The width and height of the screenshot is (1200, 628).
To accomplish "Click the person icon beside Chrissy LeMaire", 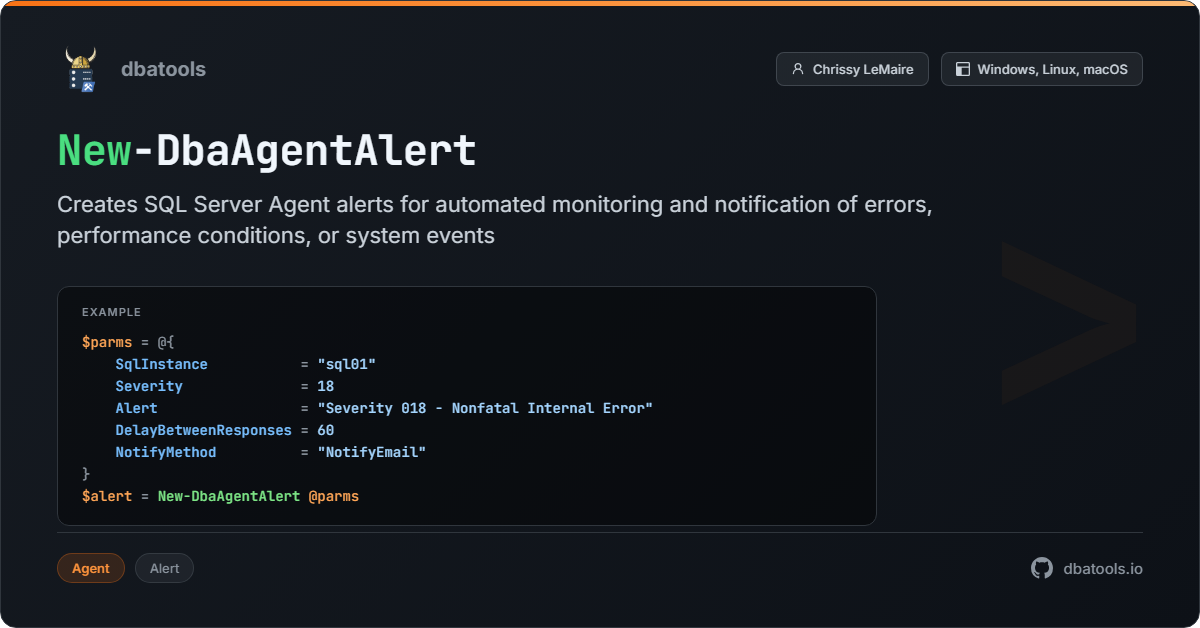I will [x=797, y=69].
